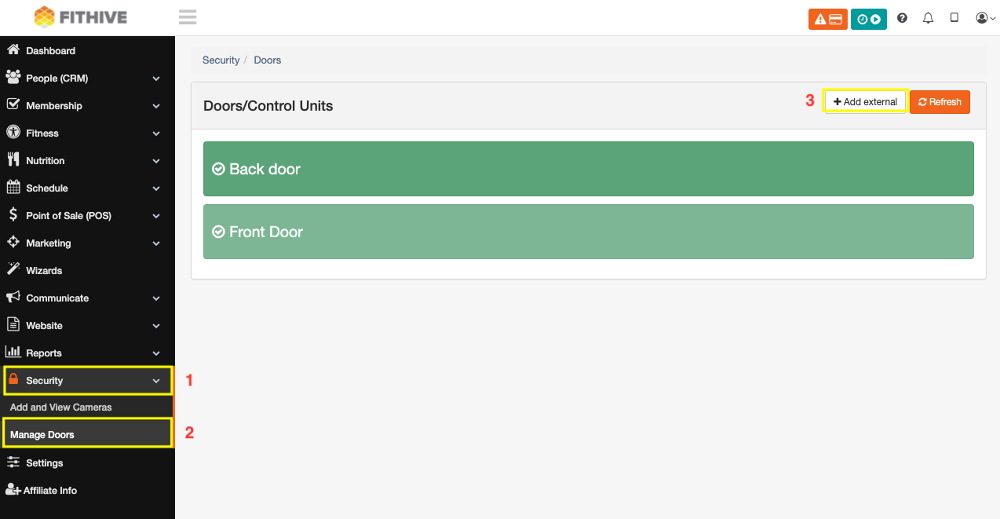1000x519 pixels.
Task: Click the hamburger menu icon
Action: click(x=188, y=17)
